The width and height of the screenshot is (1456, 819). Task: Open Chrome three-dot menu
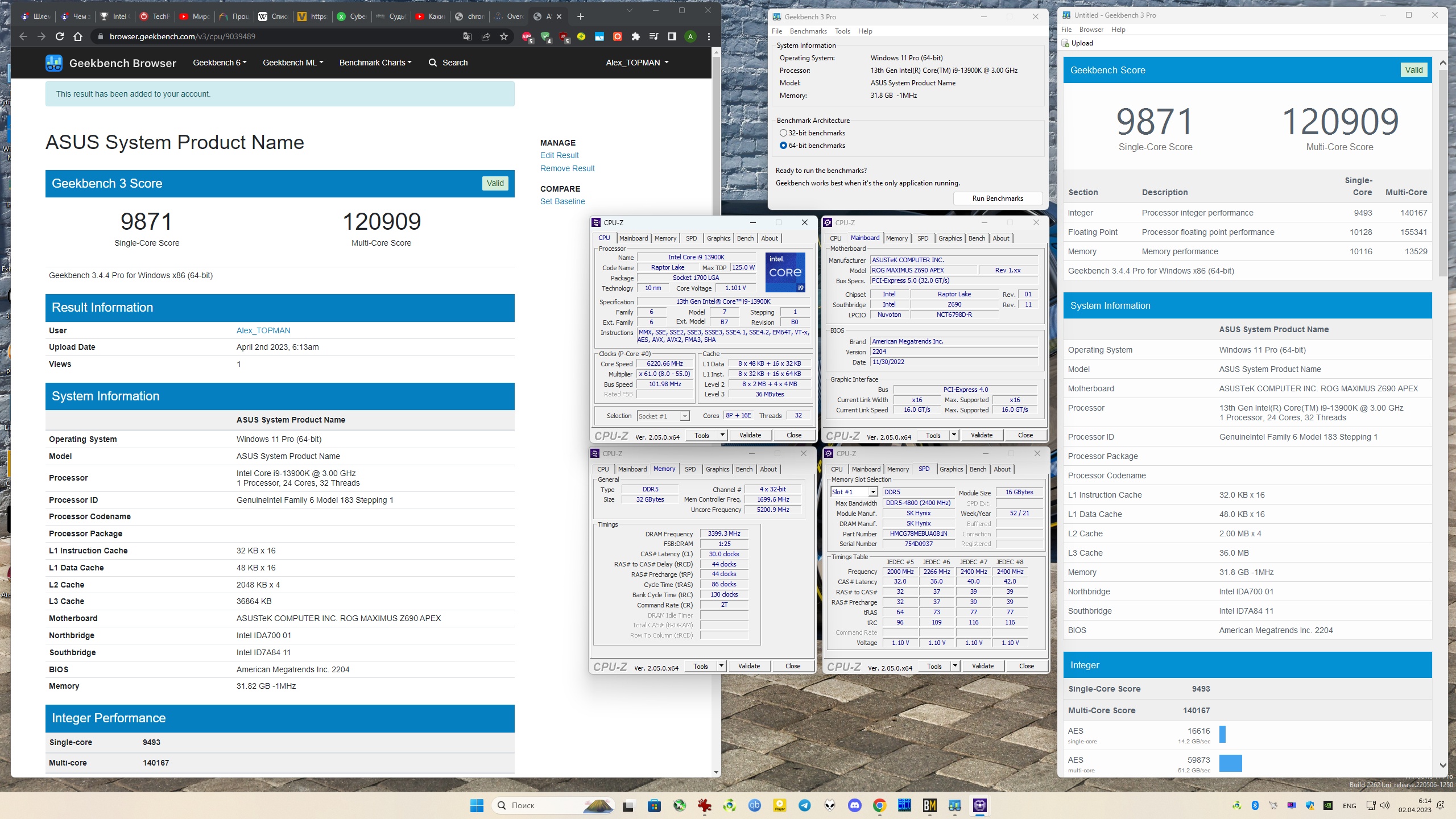(709, 36)
